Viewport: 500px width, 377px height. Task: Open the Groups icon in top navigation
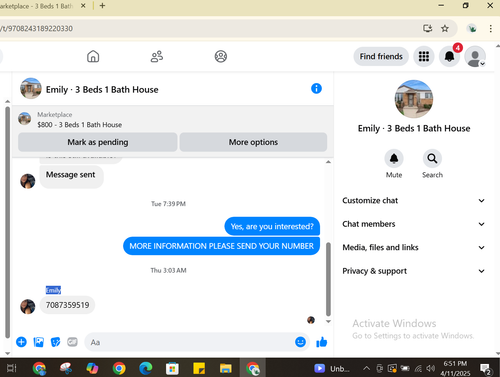pyautogui.click(x=221, y=56)
